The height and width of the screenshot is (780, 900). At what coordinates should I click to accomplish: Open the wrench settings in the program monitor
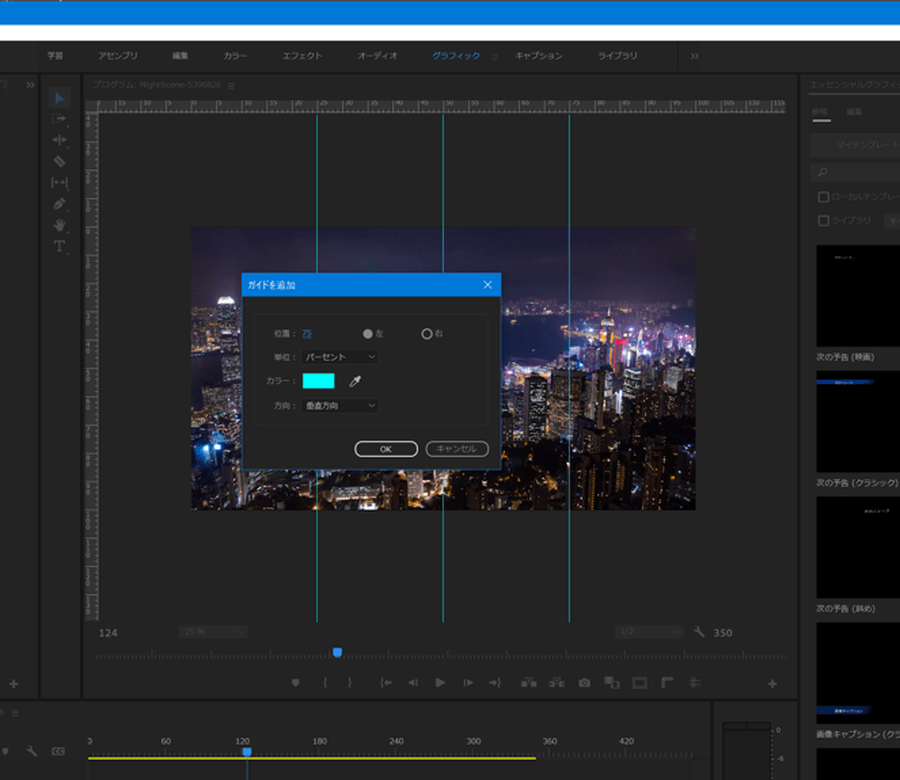pyautogui.click(x=699, y=632)
